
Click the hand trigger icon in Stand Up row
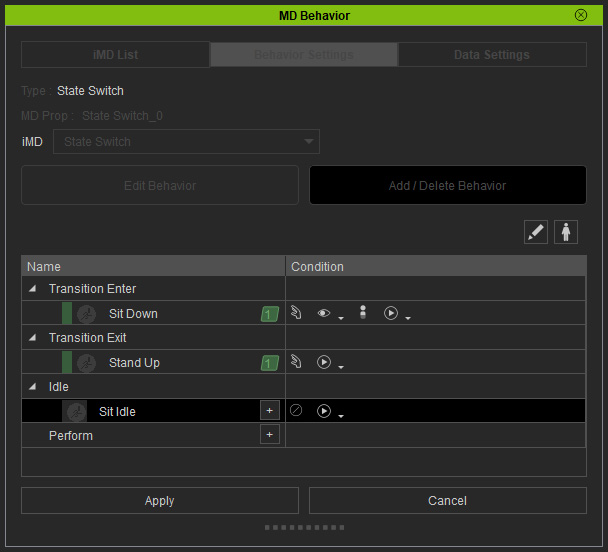click(x=296, y=362)
